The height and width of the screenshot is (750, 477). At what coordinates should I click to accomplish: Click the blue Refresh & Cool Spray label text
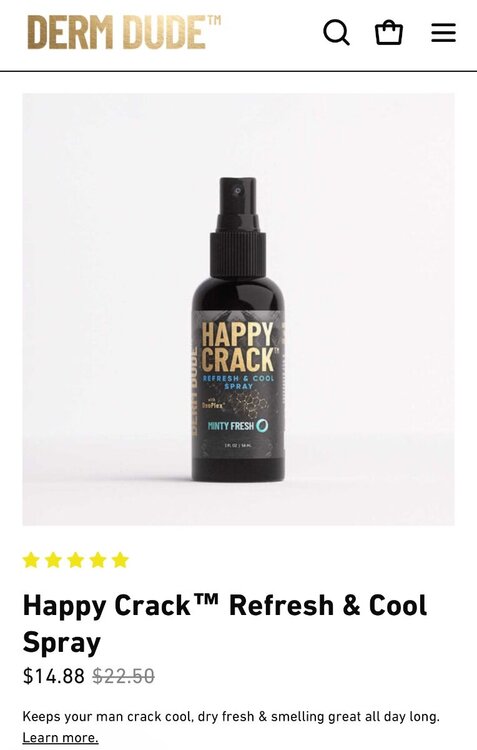[x=239, y=382]
